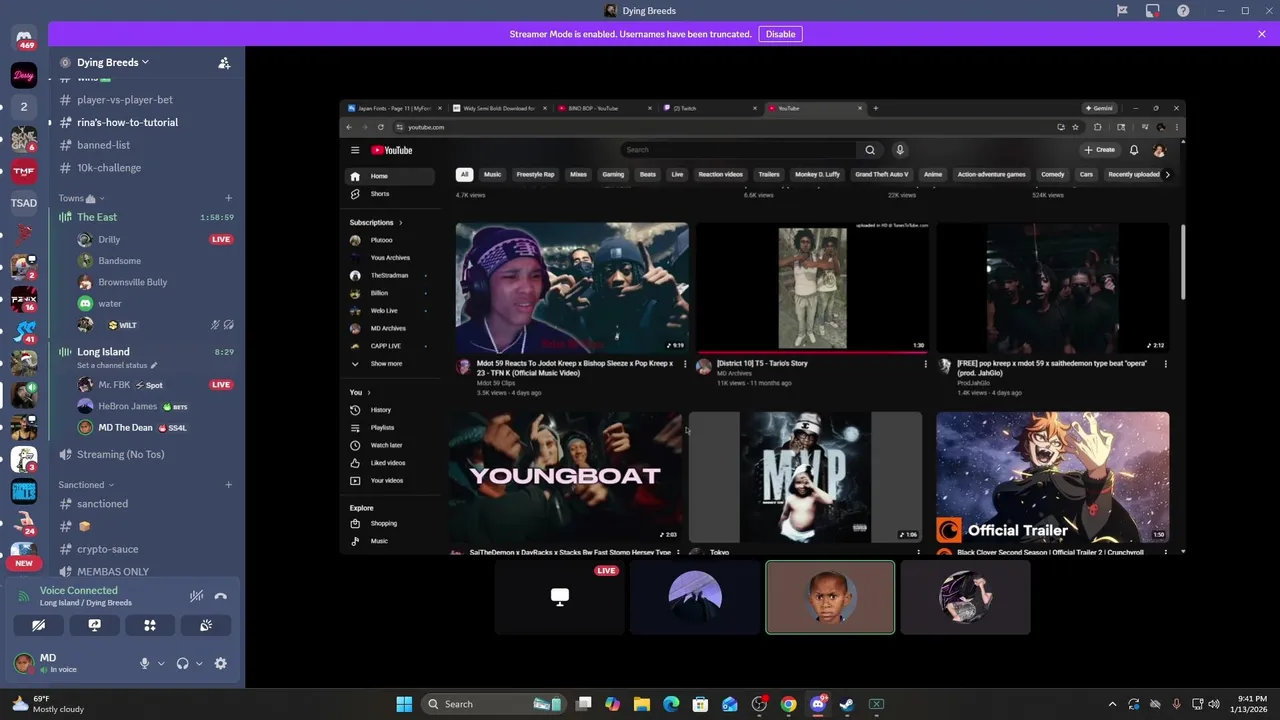Click the Windows taskbar Search box
The height and width of the screenshot is (720, 1280).
pyautogui.click(x=495, y=704)
